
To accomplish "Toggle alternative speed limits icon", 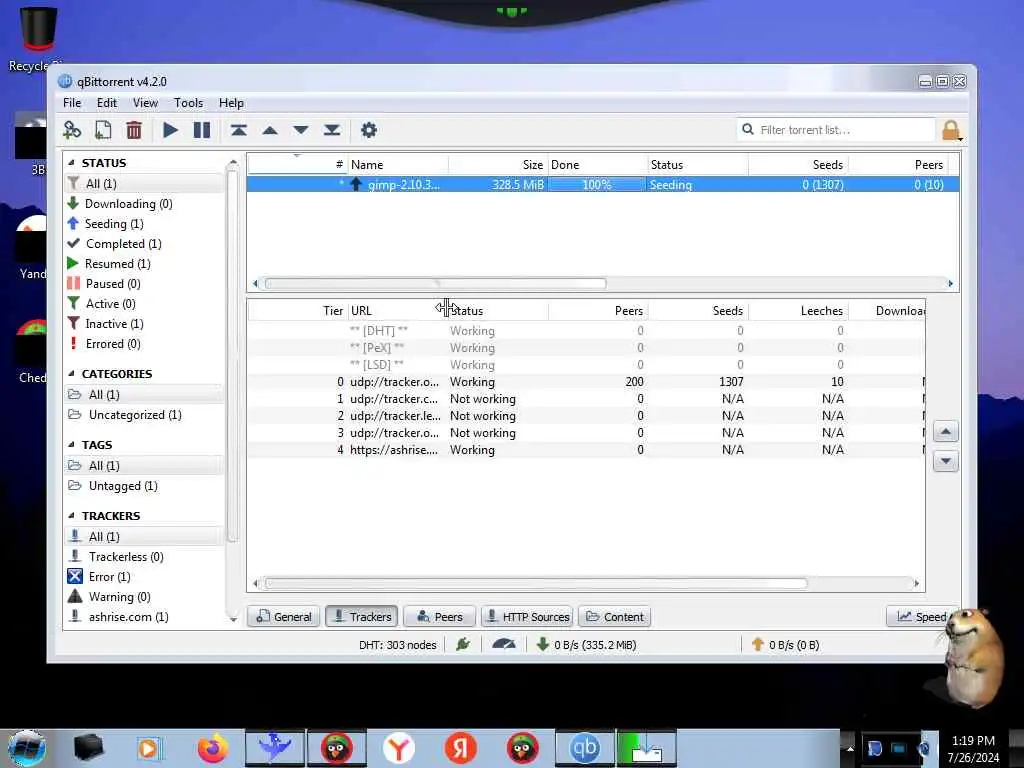I will [504, 645].
